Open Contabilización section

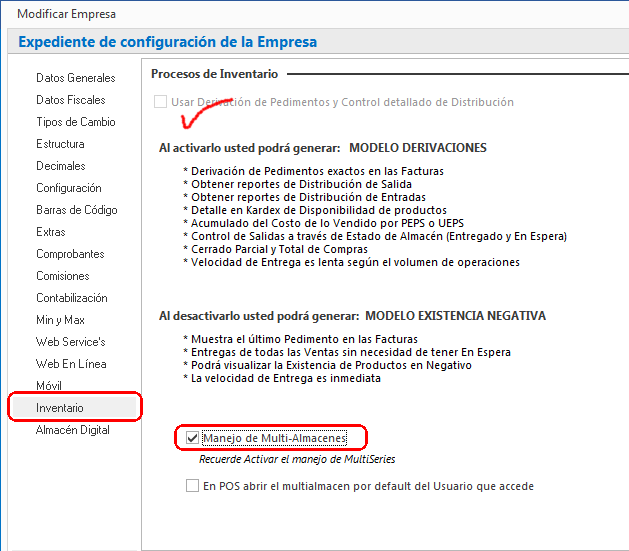click(71, 298)
